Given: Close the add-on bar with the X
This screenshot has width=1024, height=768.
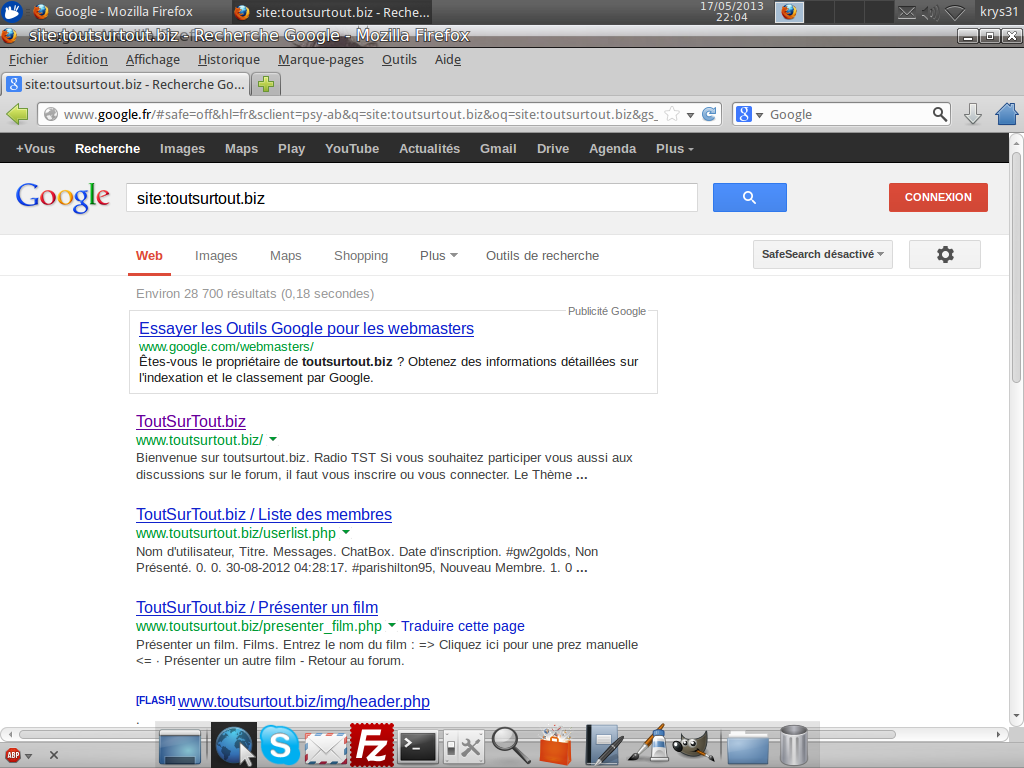Looking at the screenshot, I should (54, 755).
